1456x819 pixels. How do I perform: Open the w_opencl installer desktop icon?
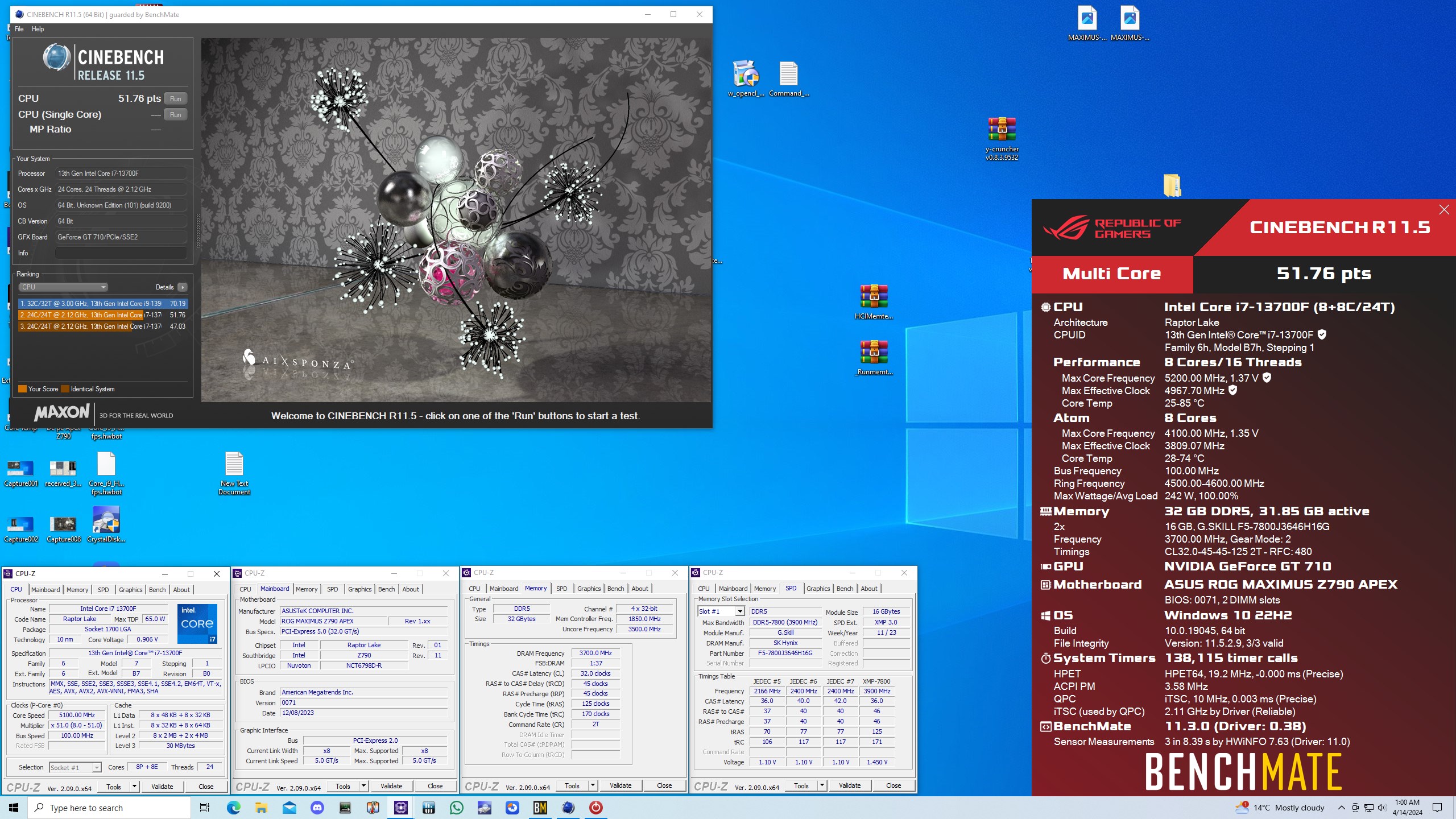click(746, 78)
